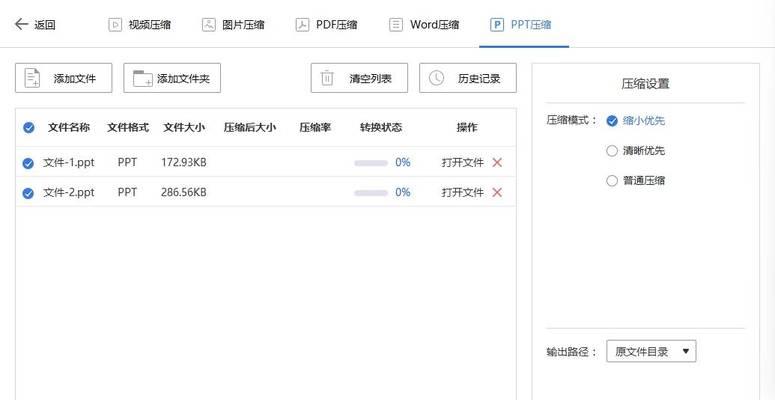Click 0% status of 文件-1.ppt
This screenshot has width=775, height=400.
click(403, 162)
